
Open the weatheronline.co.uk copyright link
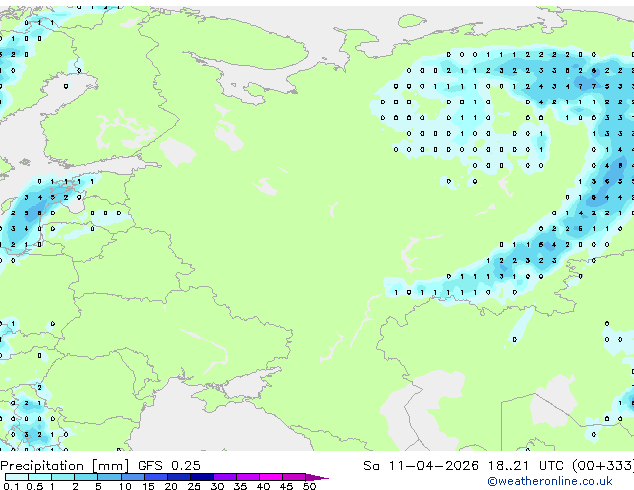click(x=550, y=481)
